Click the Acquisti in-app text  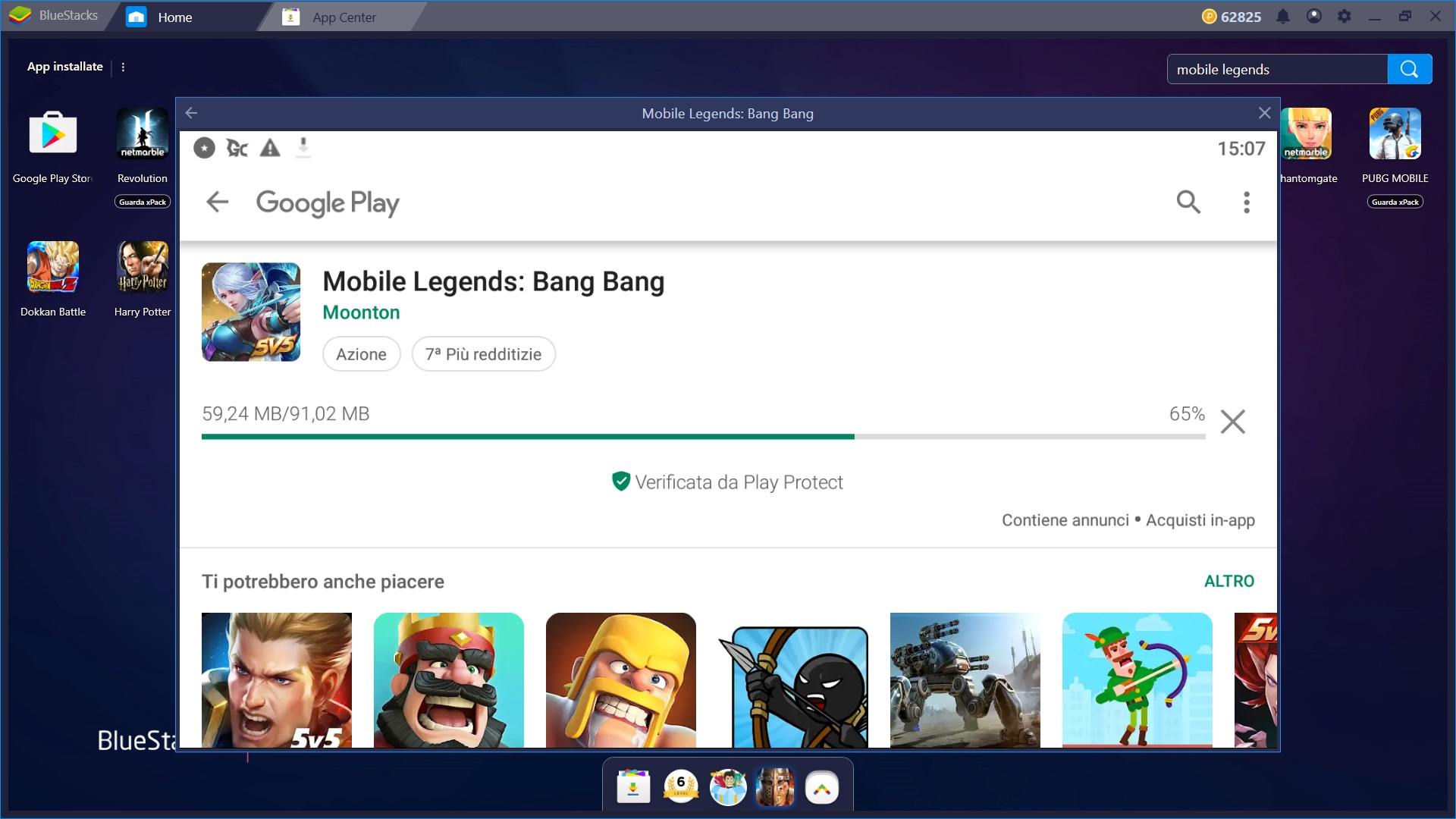click(1200, 520)
